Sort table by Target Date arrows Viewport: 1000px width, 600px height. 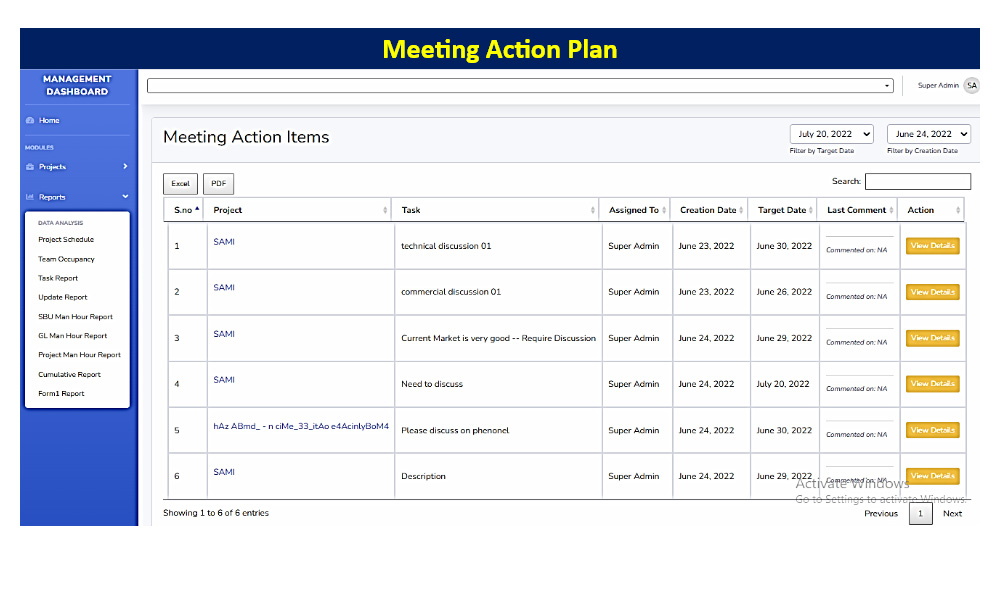[x=811, y=210]
